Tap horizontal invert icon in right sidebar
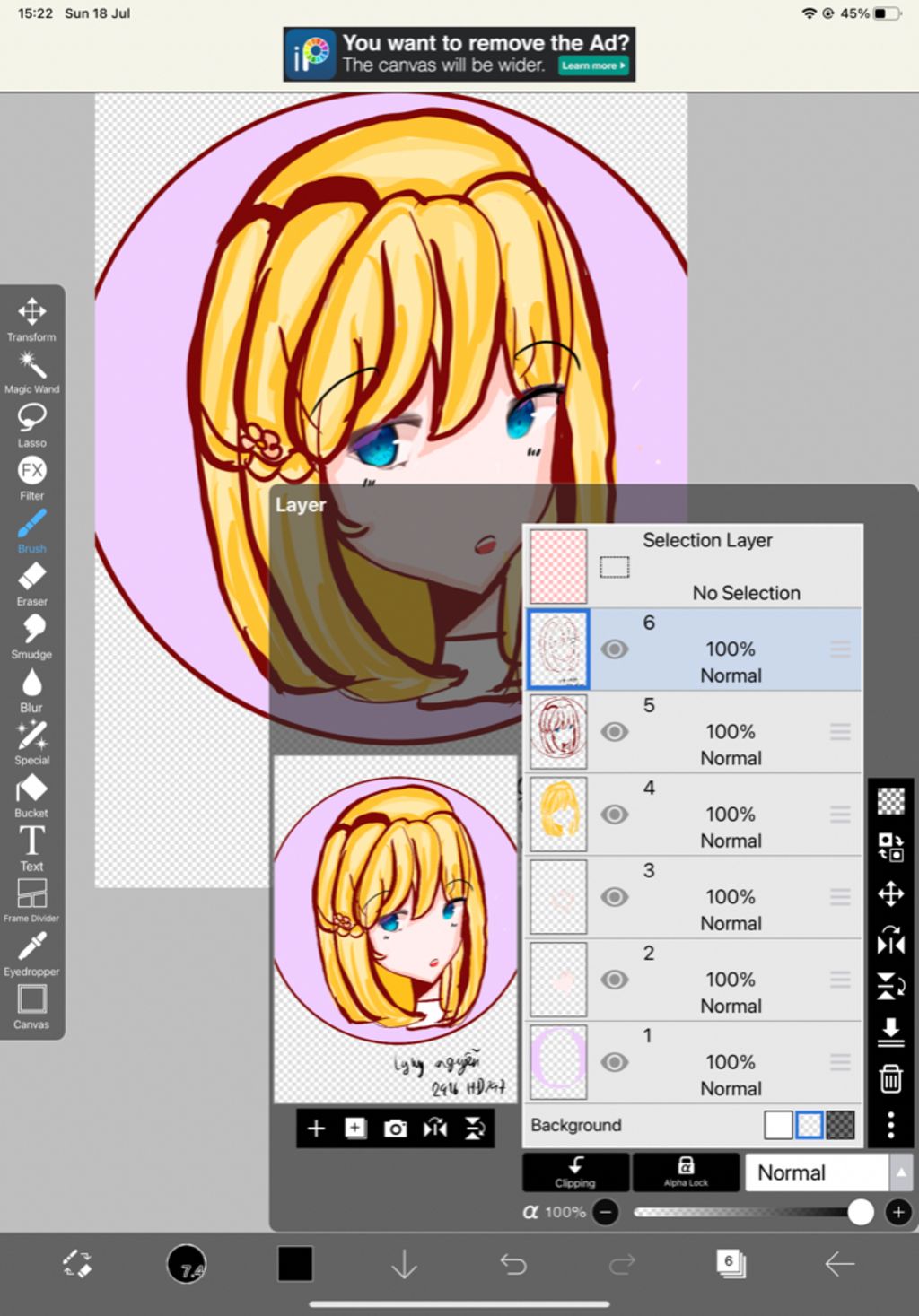919x1316 pixels. coord(890,940)
